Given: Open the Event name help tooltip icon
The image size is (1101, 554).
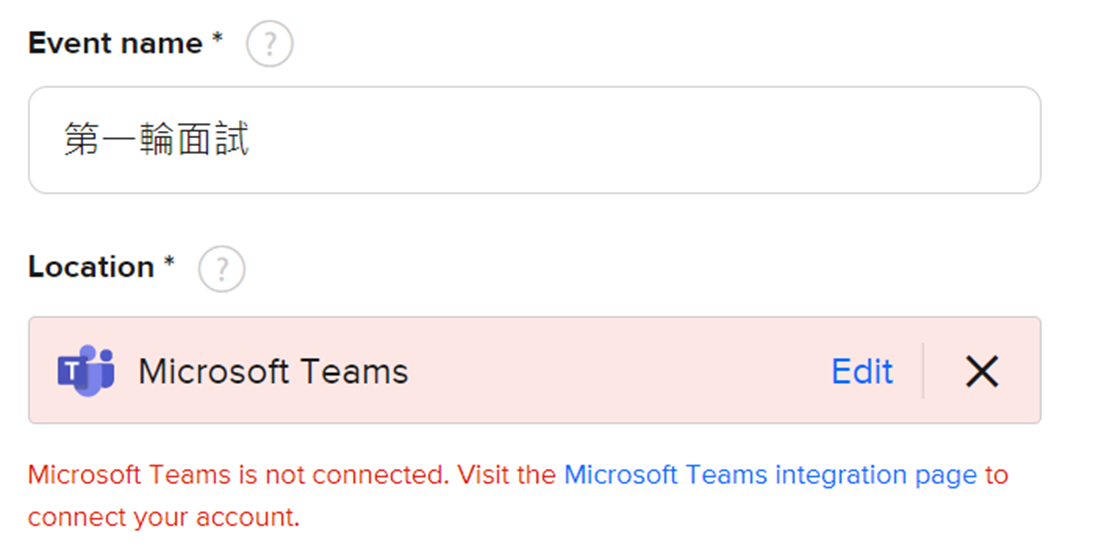Looking at the screenshot, I should click(269, 44).
